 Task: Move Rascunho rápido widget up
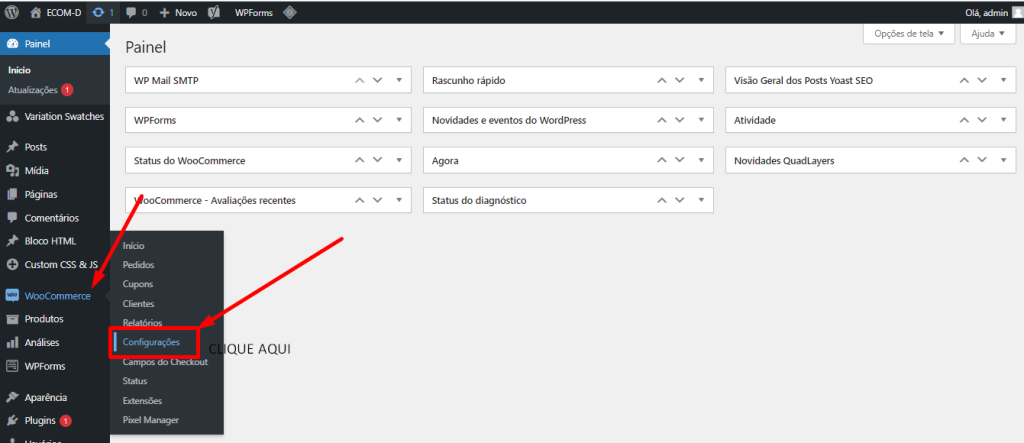[x=662, y=80]
